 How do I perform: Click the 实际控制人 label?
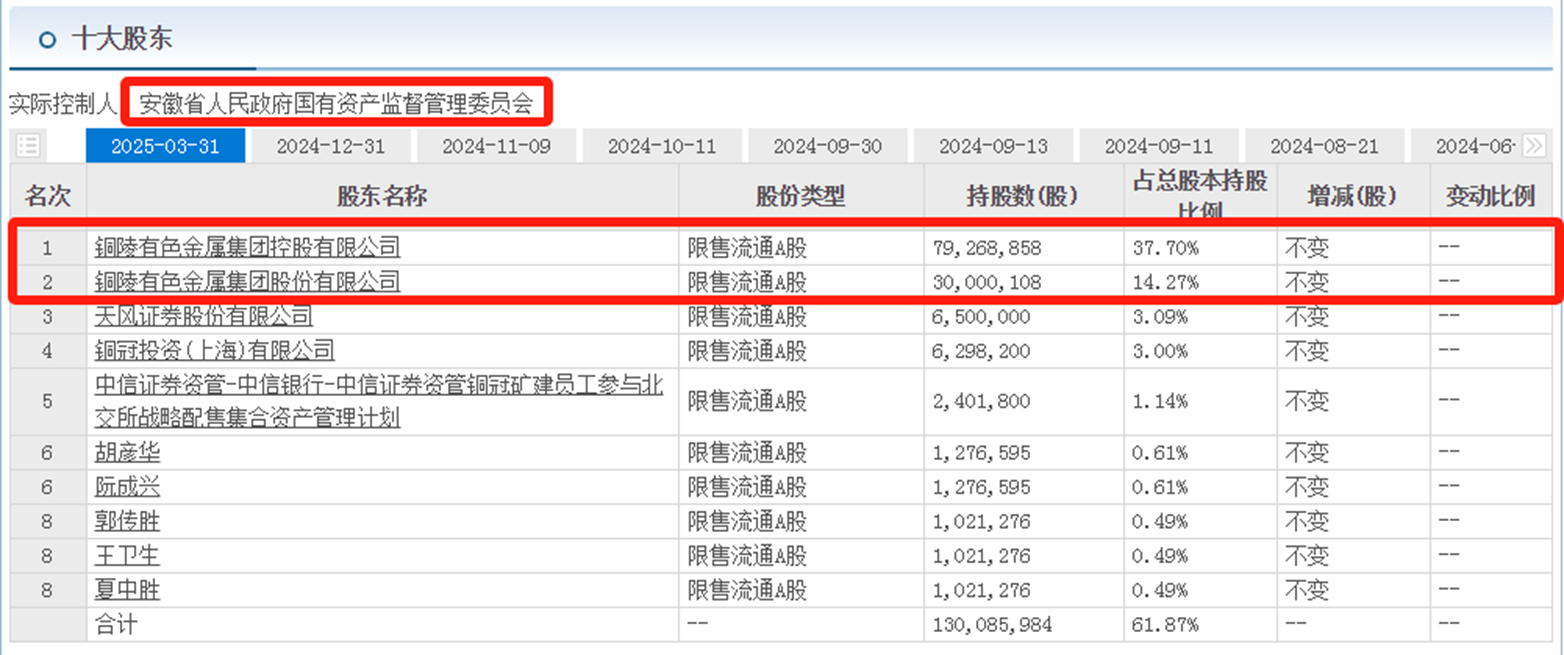[63, 102]
